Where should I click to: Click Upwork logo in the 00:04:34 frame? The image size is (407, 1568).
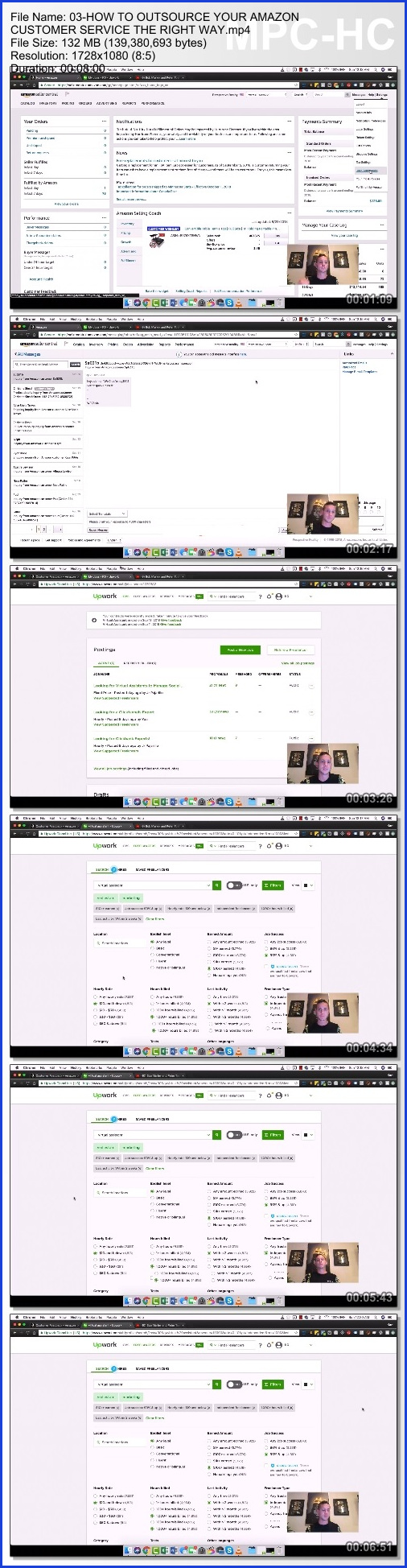[105, 846]
